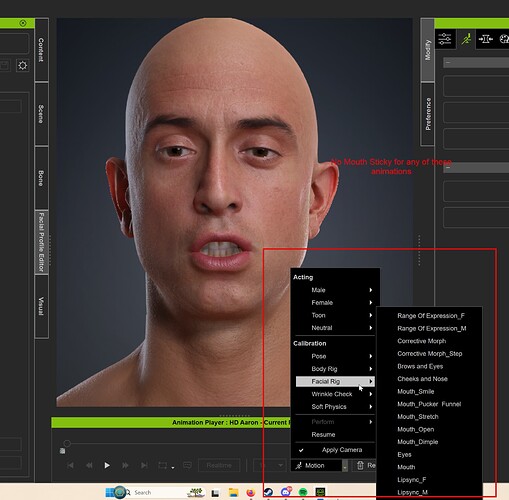Viewport: 509px width, 500px height.
Task: Open the Motion dropdown arrow
Action: (345, 466)
